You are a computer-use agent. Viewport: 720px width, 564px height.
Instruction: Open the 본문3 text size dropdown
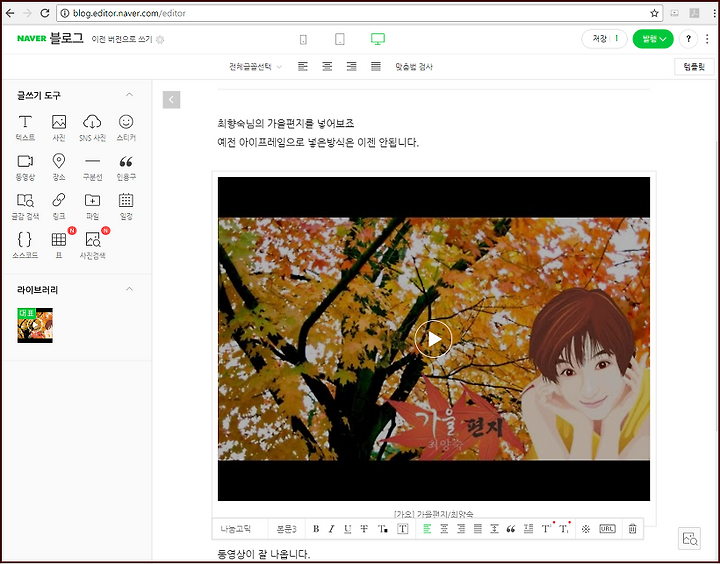tap(287, 529)
